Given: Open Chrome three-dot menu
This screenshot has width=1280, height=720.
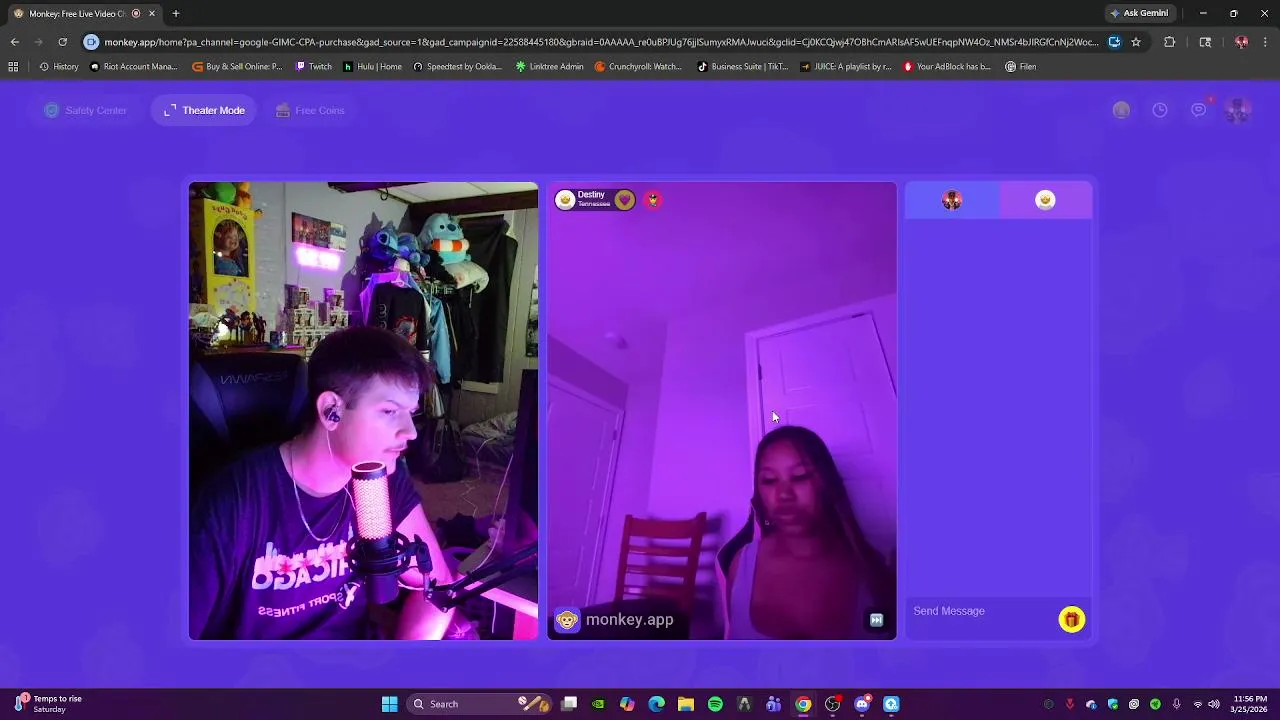Looking at the screenshot, I should pos(1266,42).
